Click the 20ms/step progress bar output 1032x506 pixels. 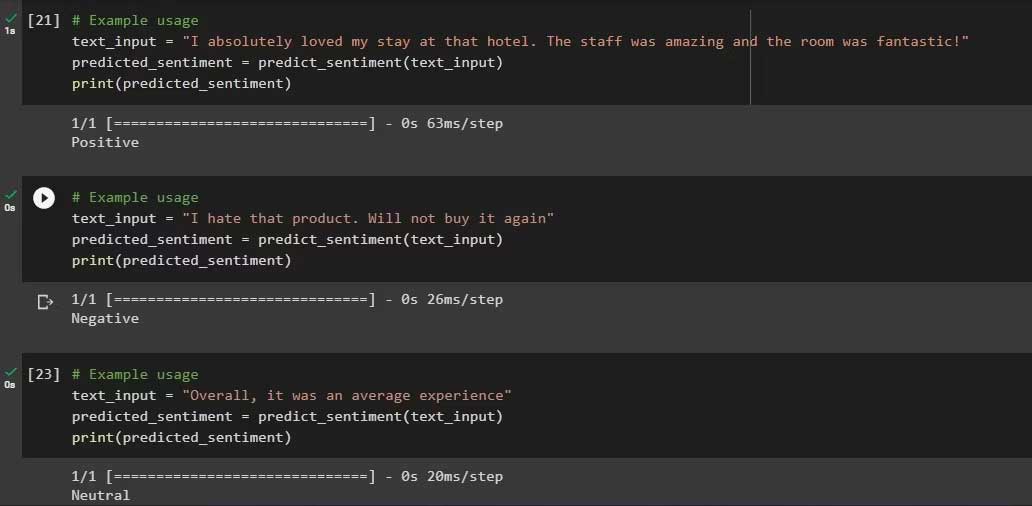click(x=287, y=476)
